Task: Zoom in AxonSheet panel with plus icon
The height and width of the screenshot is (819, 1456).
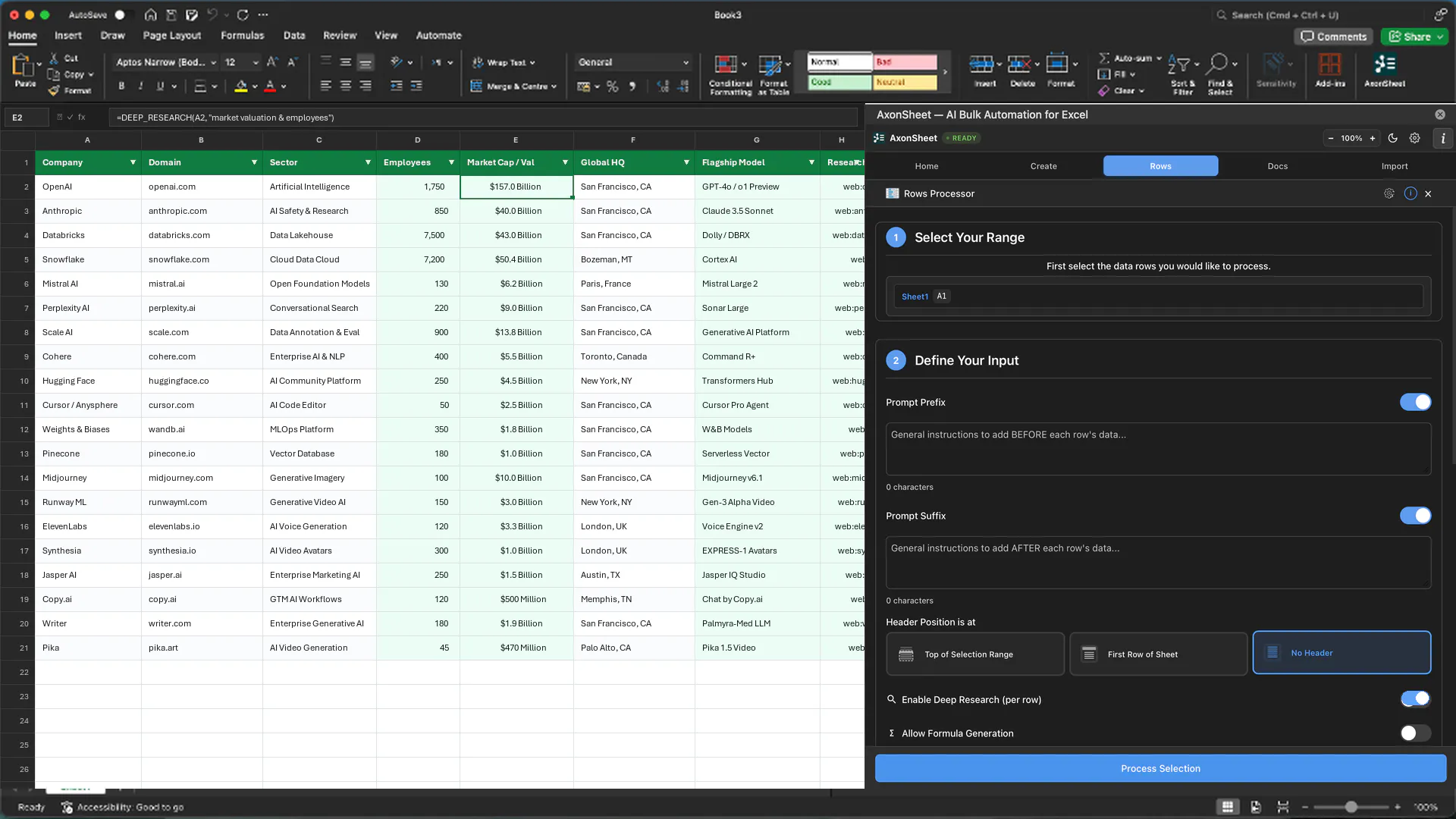Action: (1372, 138)
